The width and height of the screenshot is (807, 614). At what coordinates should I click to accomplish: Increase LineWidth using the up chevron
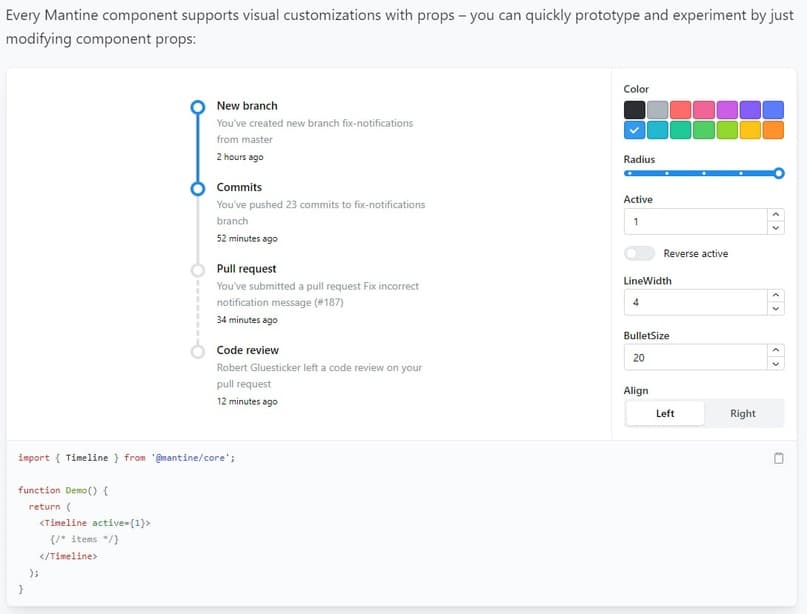click(776, 296)
